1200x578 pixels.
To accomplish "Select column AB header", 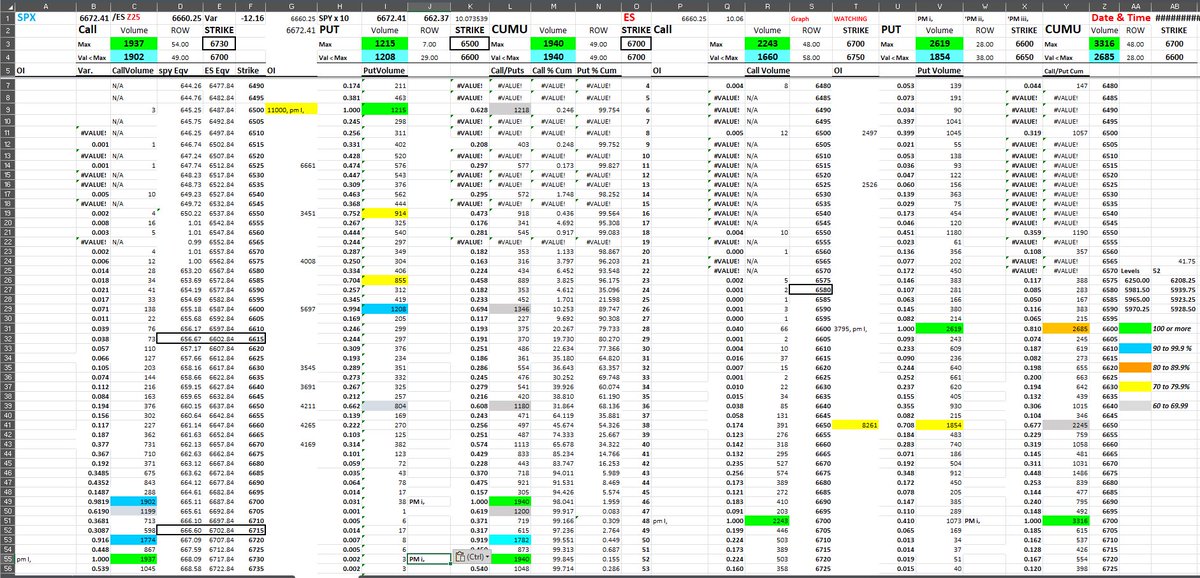I will click(1174, 6).
